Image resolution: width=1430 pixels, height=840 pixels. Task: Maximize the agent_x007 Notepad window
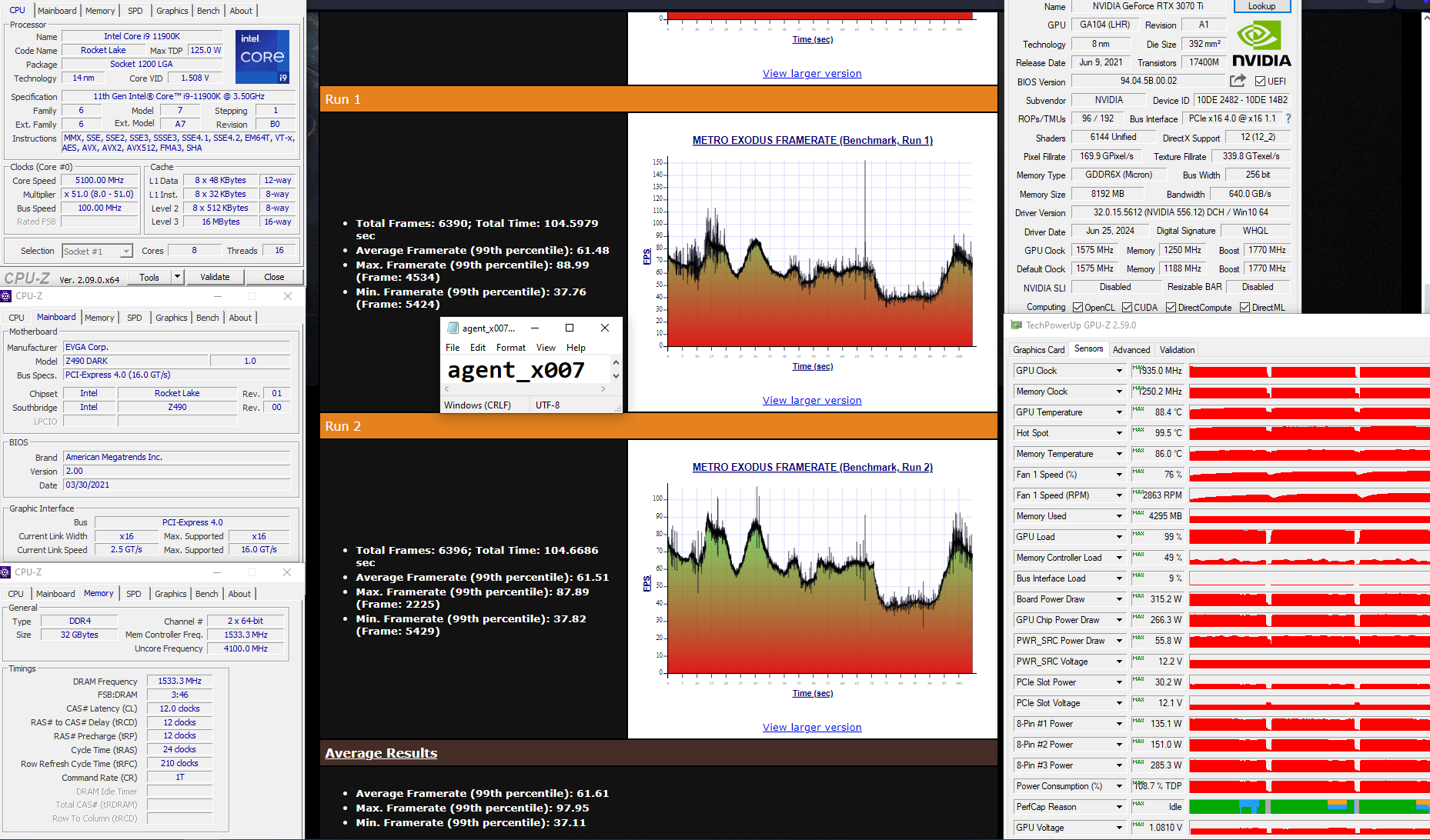pyautogui.click(x=570, y=328)
